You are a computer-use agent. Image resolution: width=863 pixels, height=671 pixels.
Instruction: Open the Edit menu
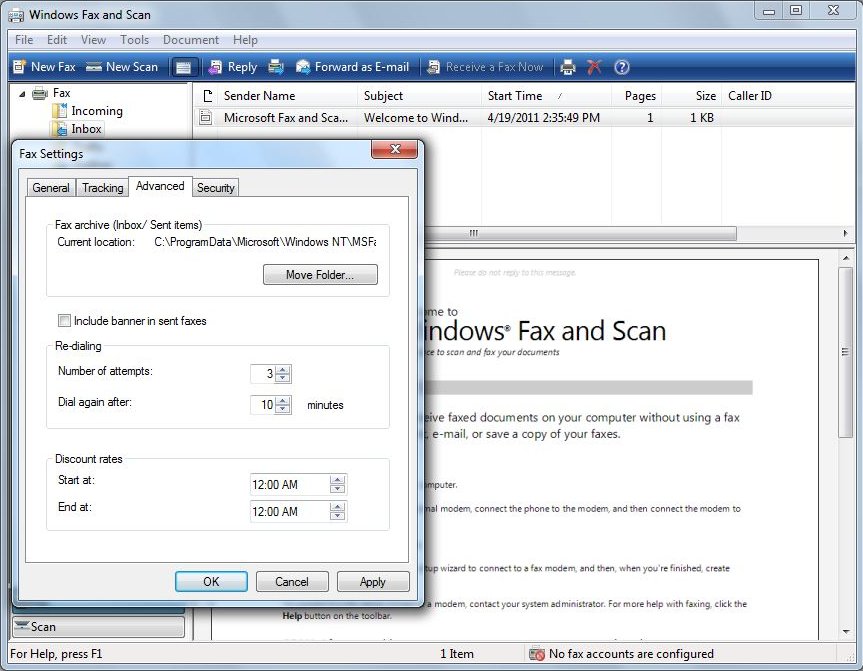pos(57,40)
